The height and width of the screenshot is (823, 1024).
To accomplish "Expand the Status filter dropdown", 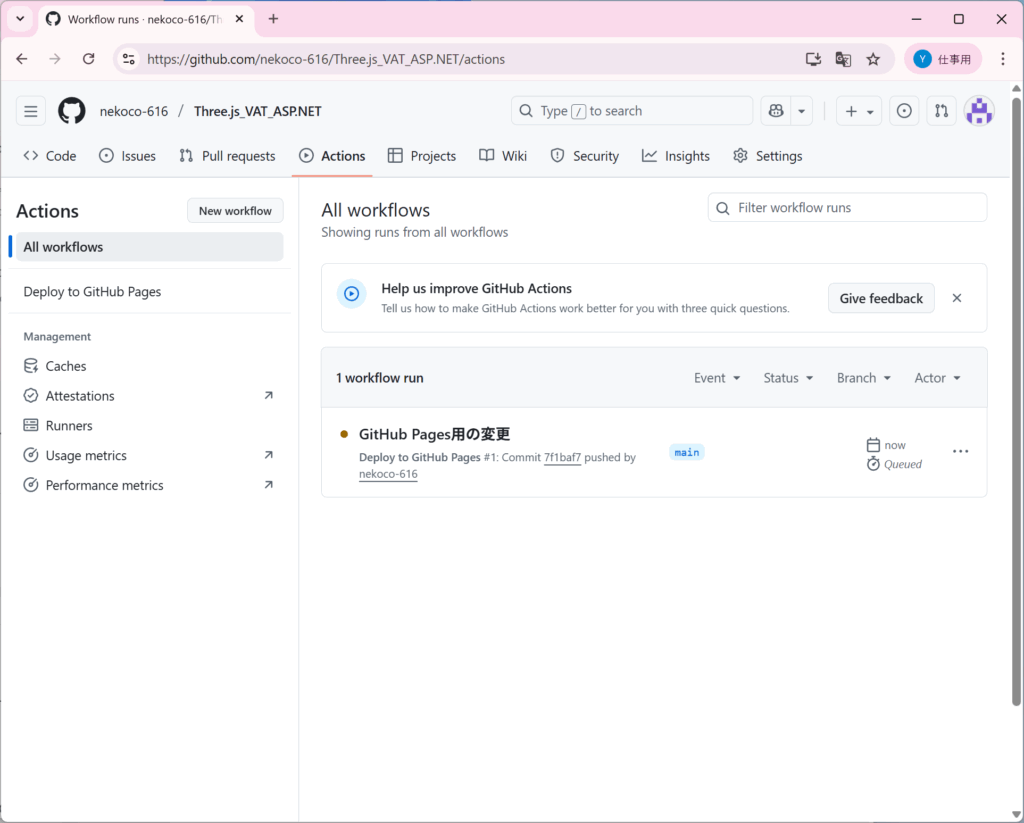I will tap(788, 378).
